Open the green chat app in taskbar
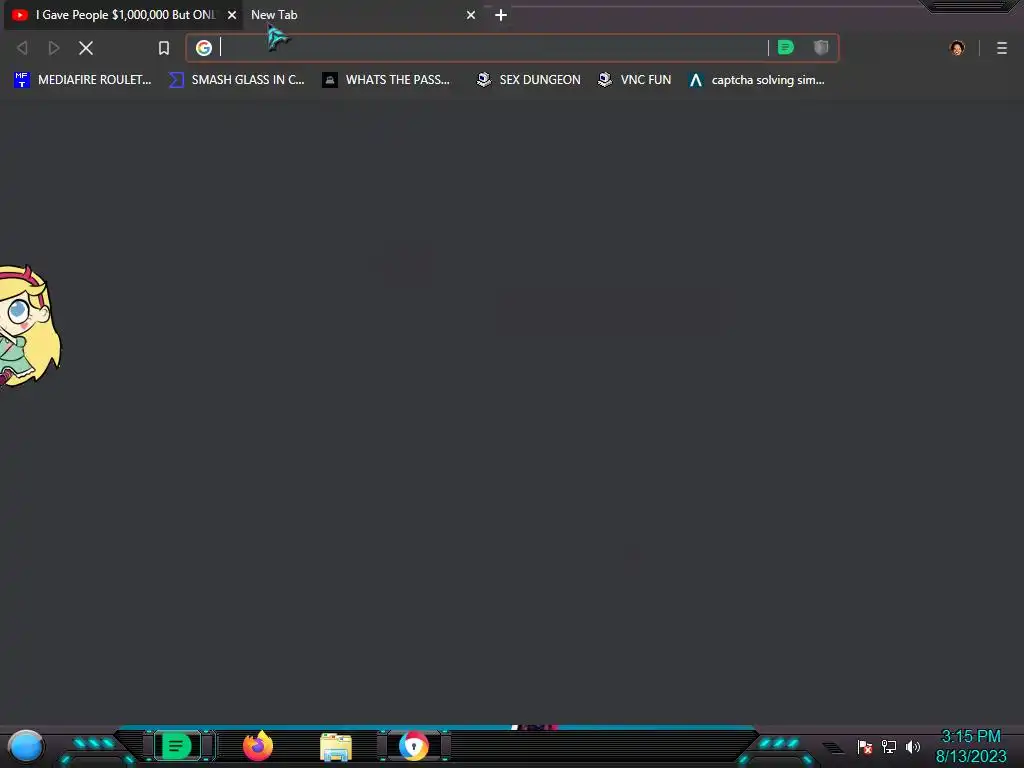1024x768 pixels. [176, 746]
